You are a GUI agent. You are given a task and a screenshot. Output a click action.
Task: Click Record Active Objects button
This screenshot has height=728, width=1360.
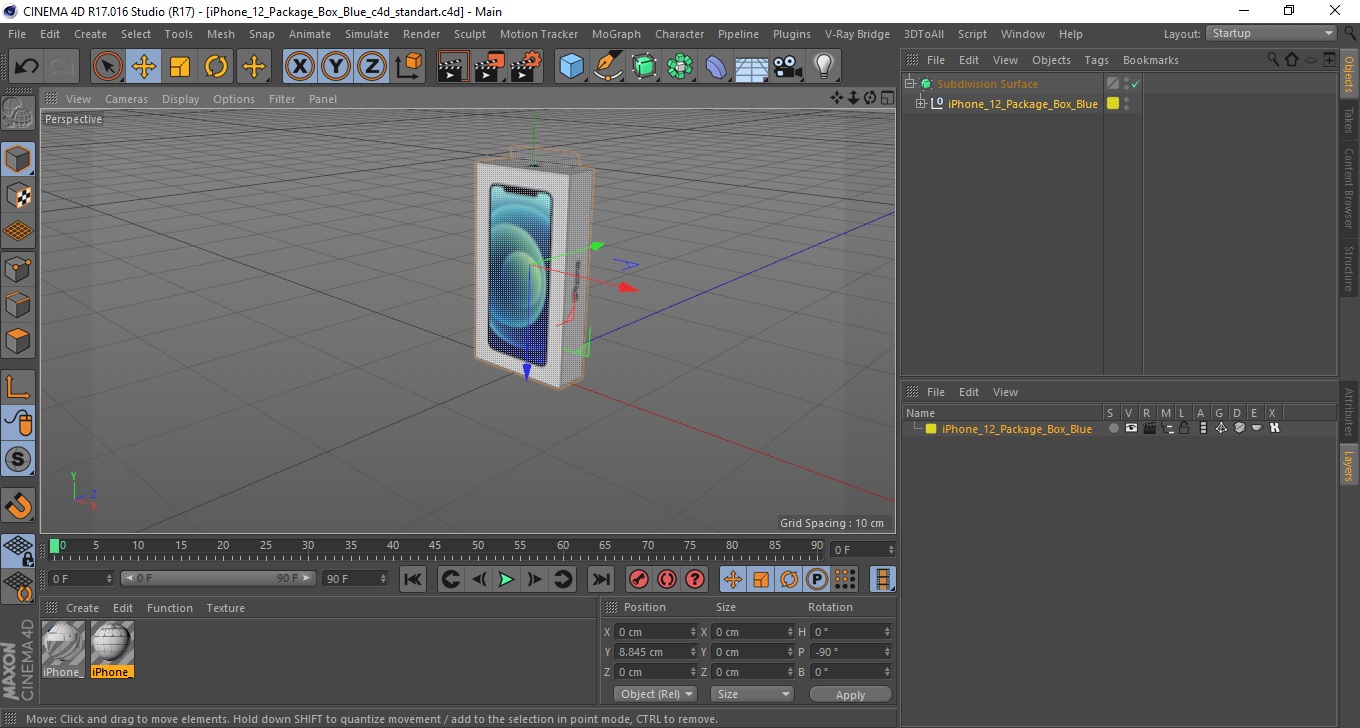tap(638, 579)
